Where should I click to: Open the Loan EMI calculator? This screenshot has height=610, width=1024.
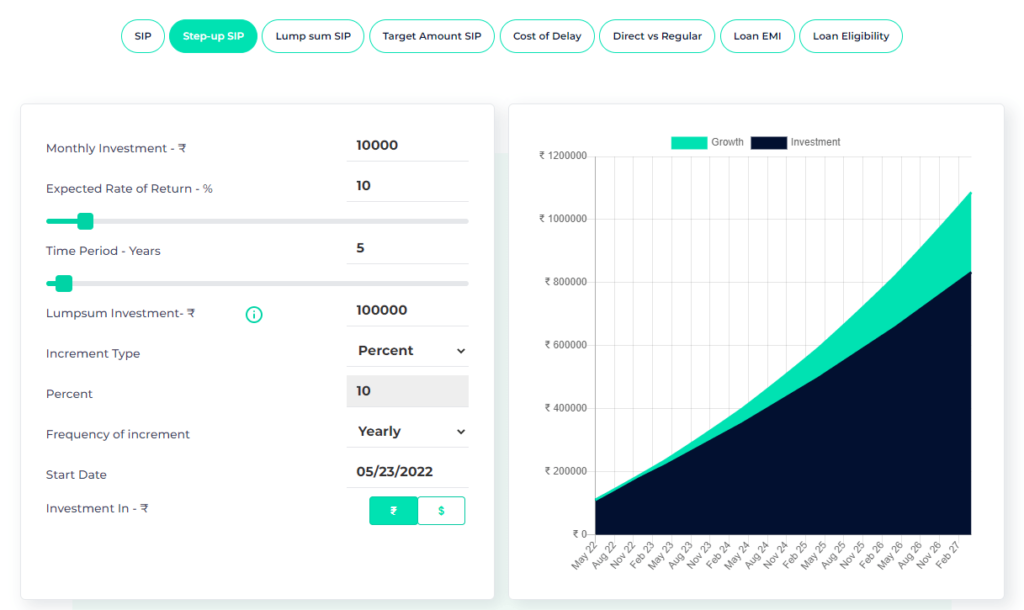pos(758,36)
